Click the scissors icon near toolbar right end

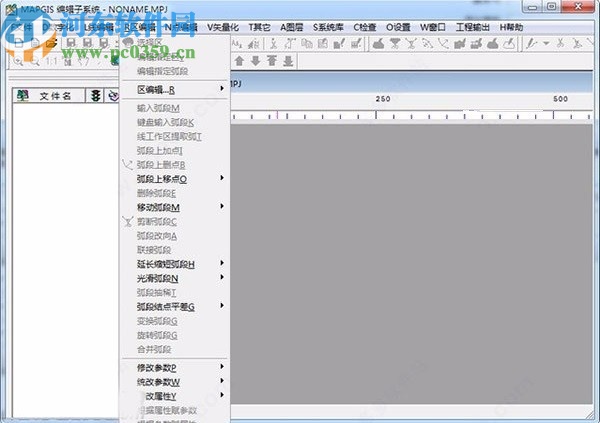(560, 43)
